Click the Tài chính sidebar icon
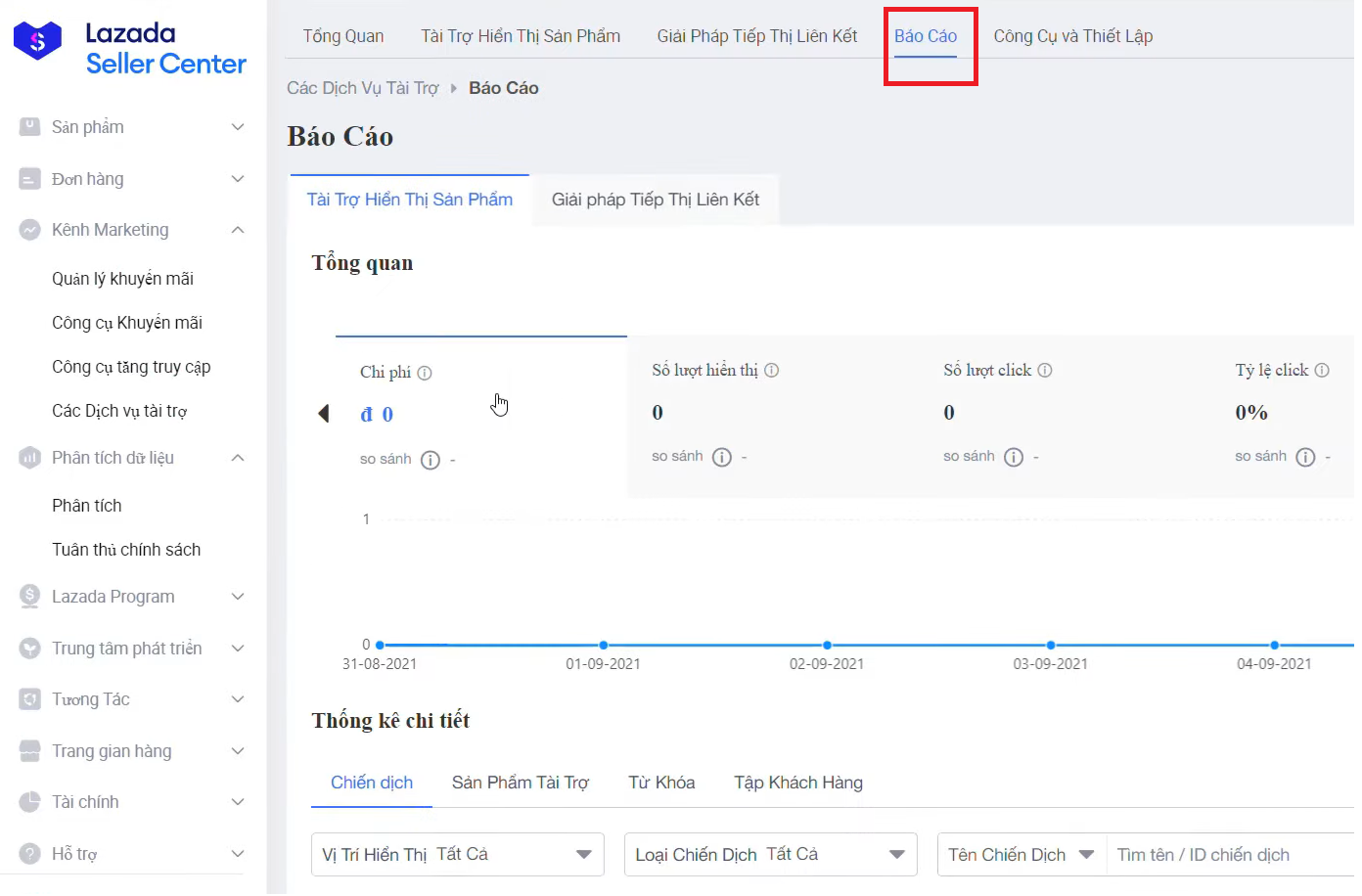Viewport: 1362px width, 896px height. 30,802
